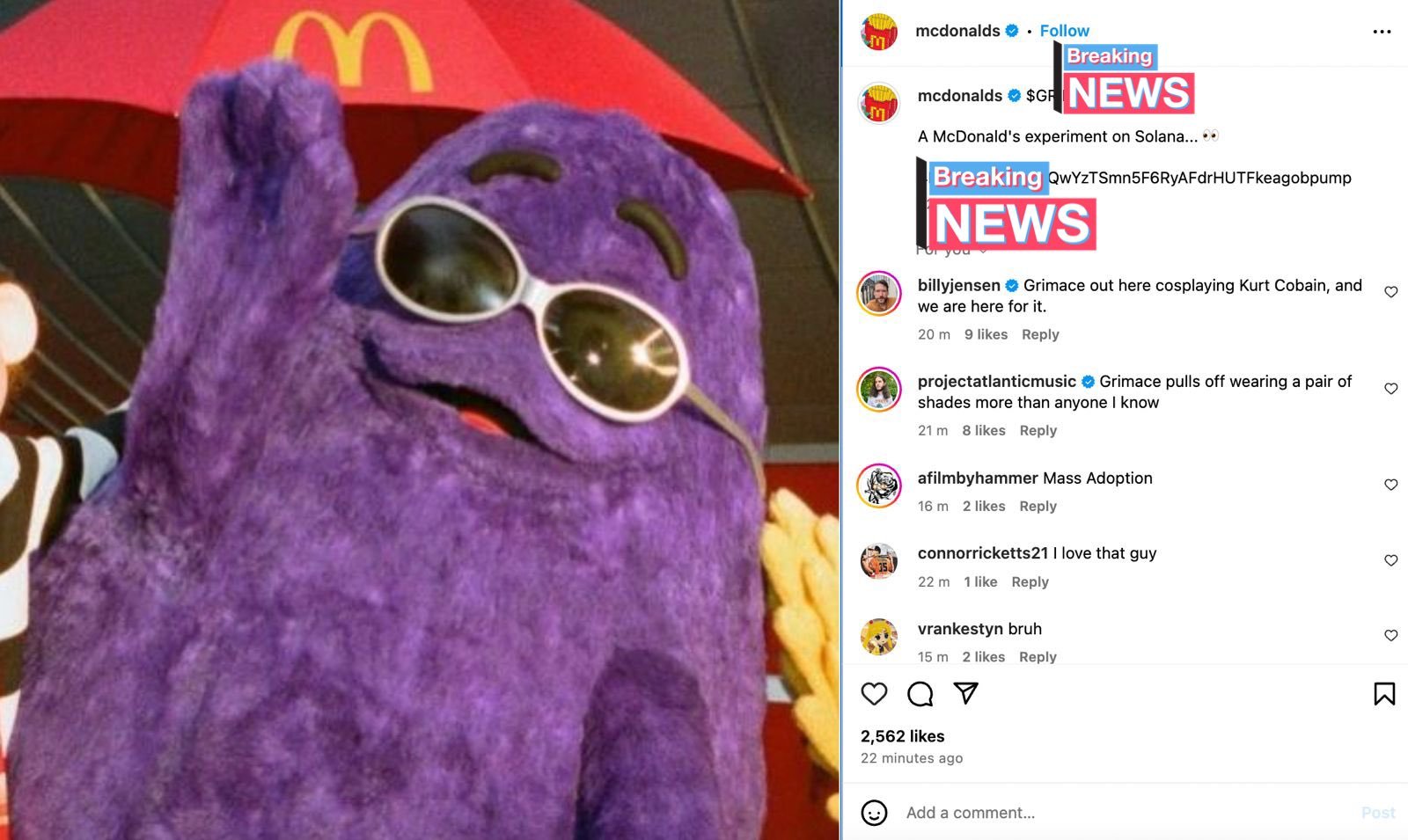Like billyjensen's comment
This screenshot has width=1408, height=840.
point(1390,292)
